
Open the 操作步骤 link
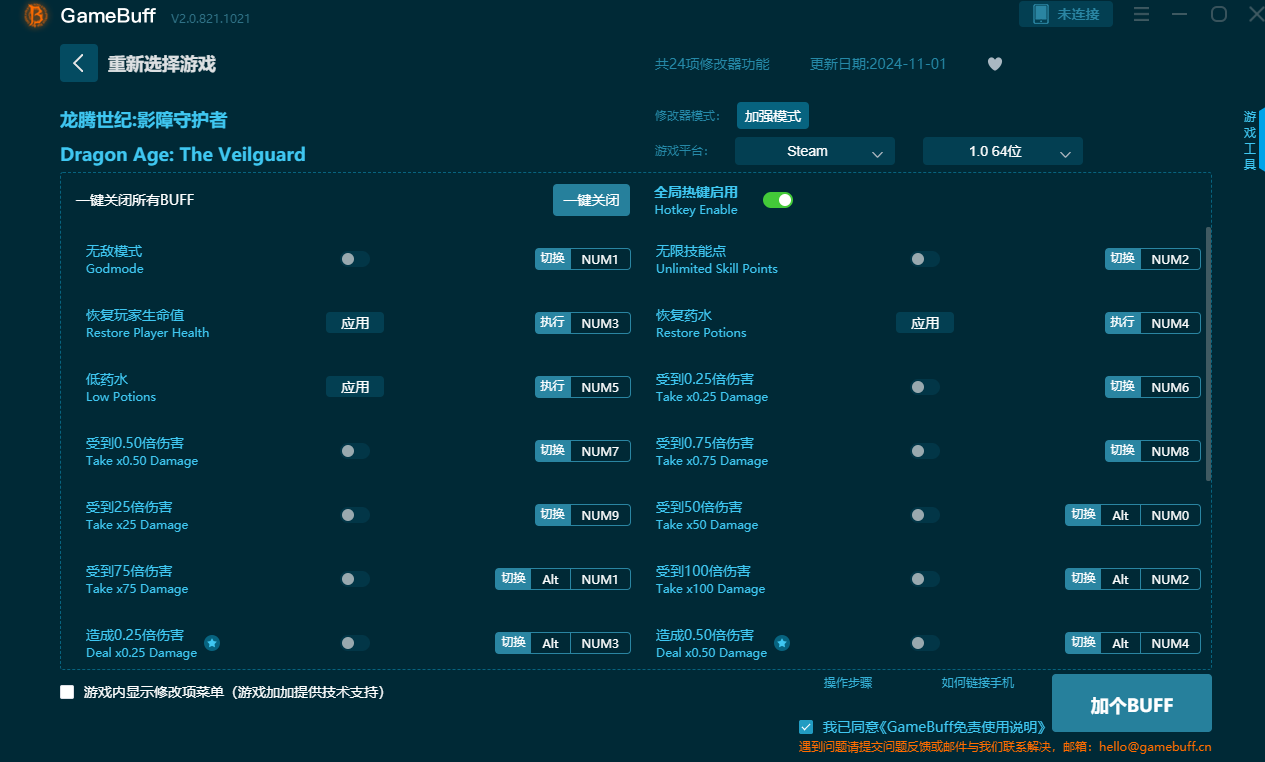(x=848, y=683)
